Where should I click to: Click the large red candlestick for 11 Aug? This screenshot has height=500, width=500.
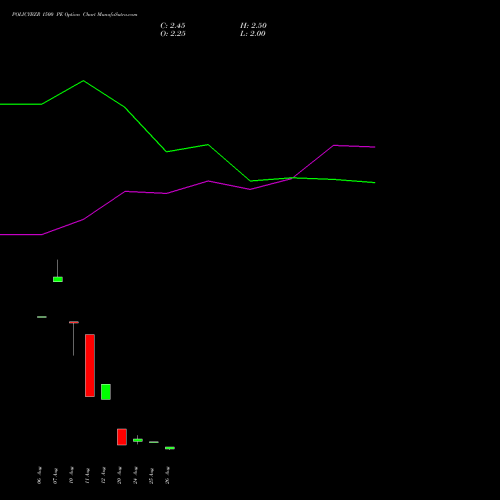(x=90, y=365)
